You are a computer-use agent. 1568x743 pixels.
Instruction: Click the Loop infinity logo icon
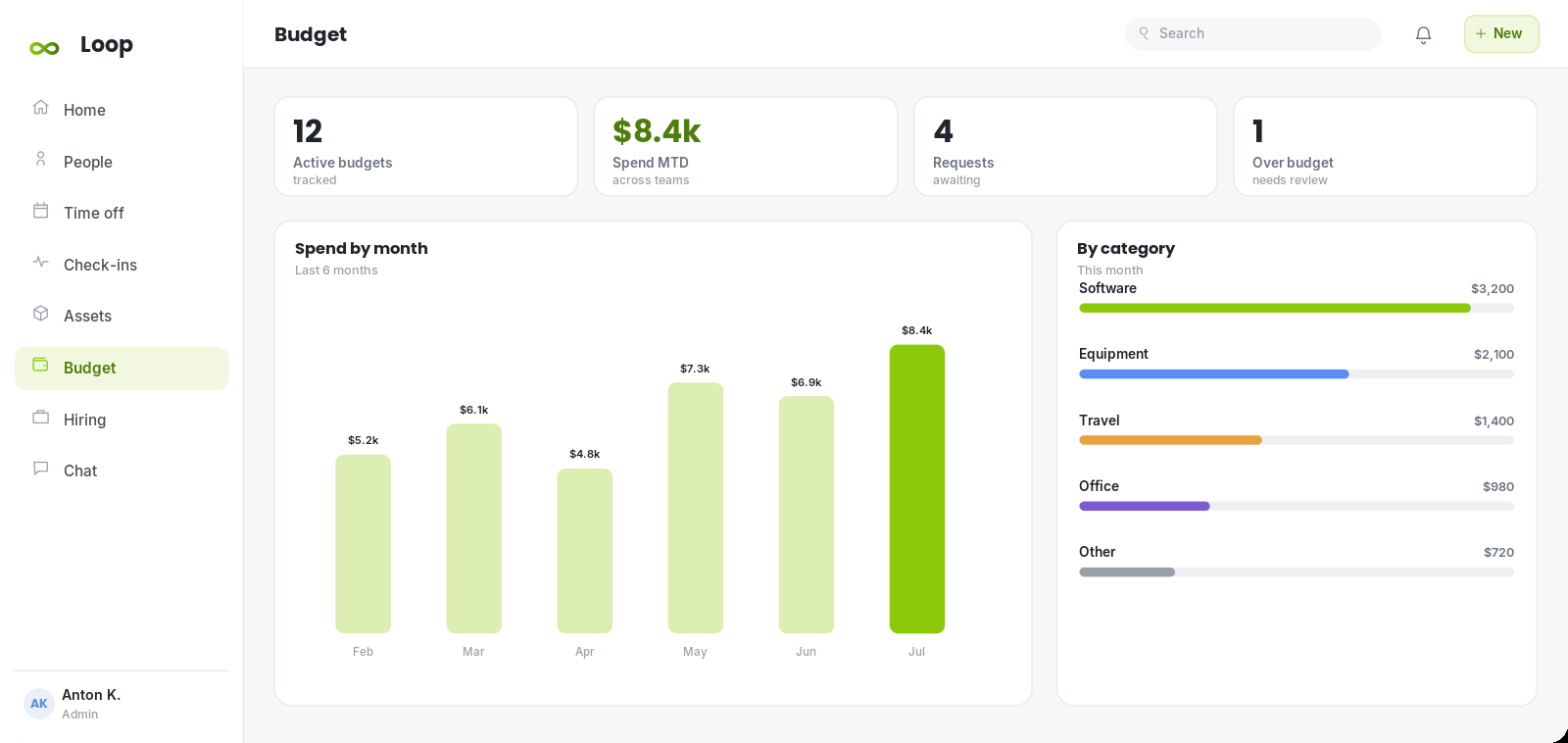click(x=44, y=48)
